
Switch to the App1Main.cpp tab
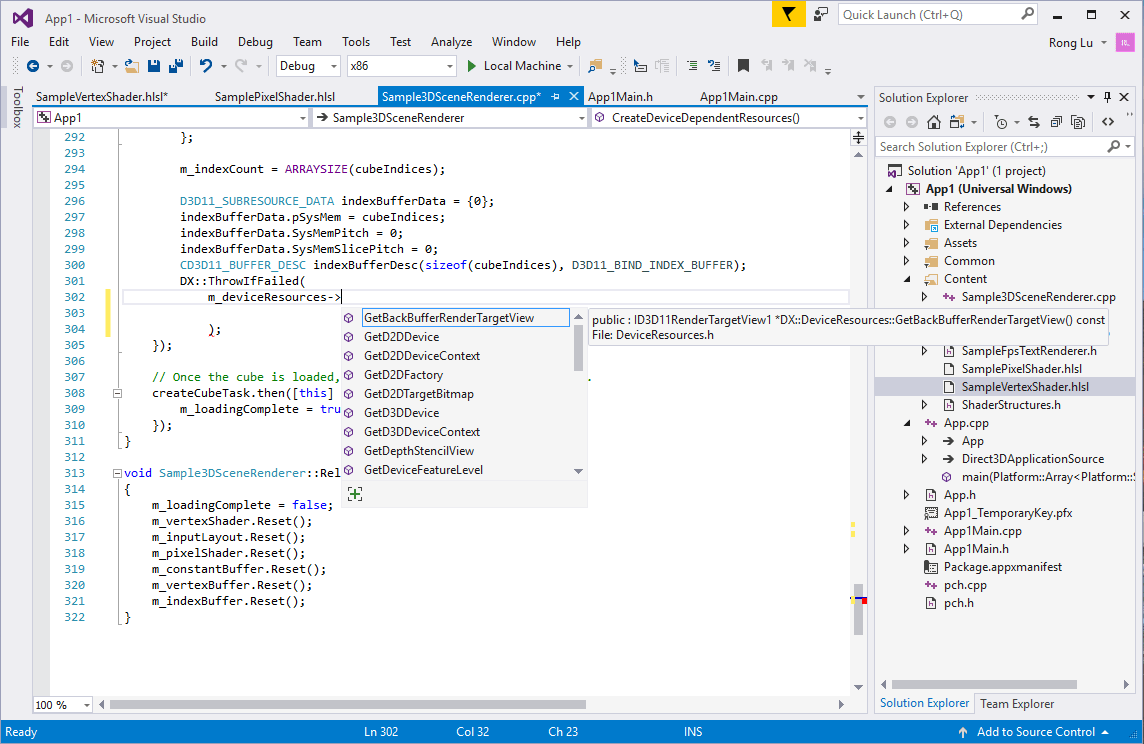pos(738,96)
